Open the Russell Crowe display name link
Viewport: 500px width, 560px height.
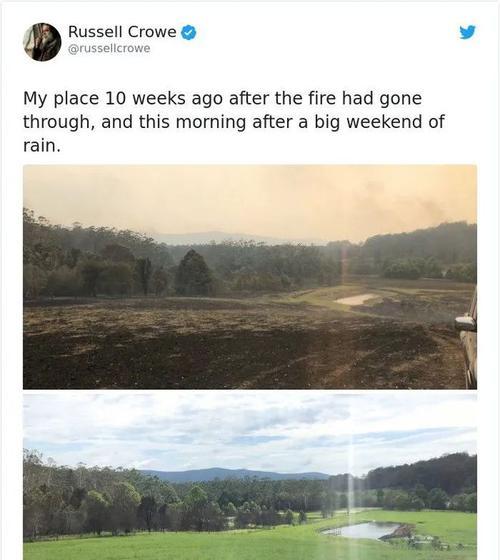pyautogui.click(x=122, y=32)
